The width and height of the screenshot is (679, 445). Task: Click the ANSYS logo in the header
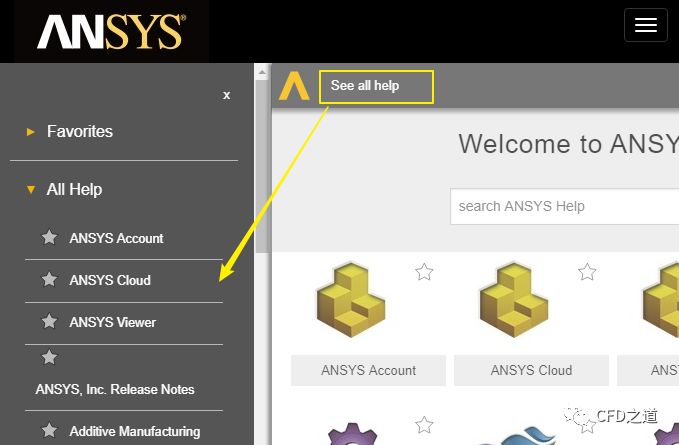(x=111, y=31)
